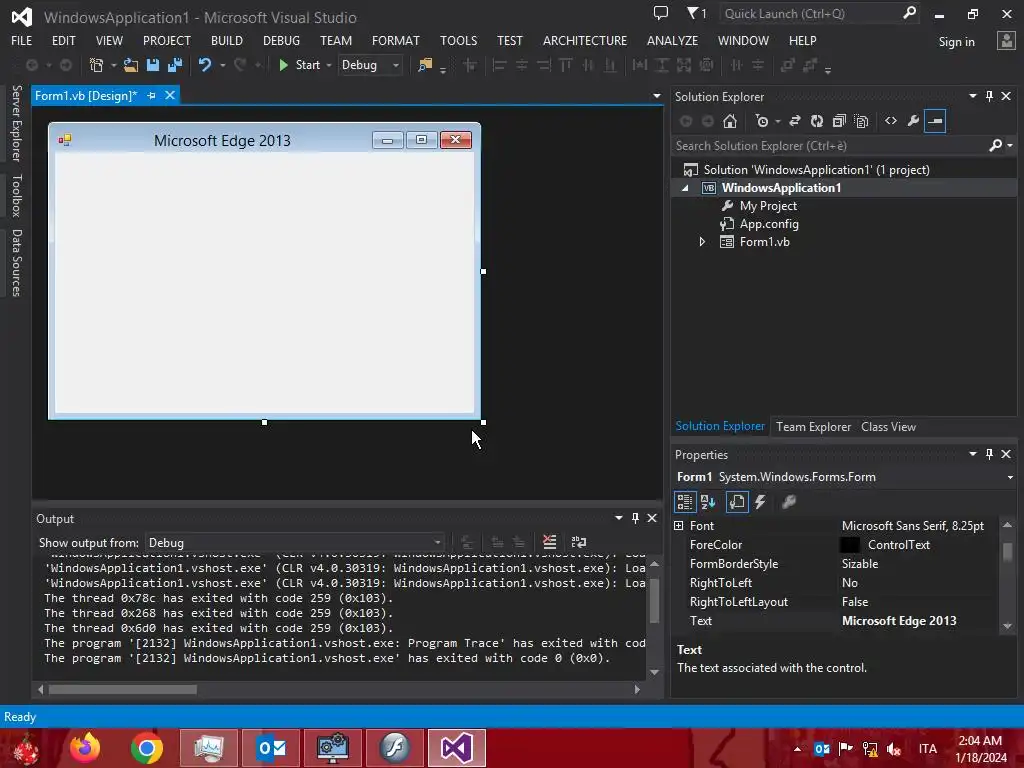This screenshot has width=1024, height=768.
Task: Click the account picture icon near Sign in
Action: (1006, 40)
